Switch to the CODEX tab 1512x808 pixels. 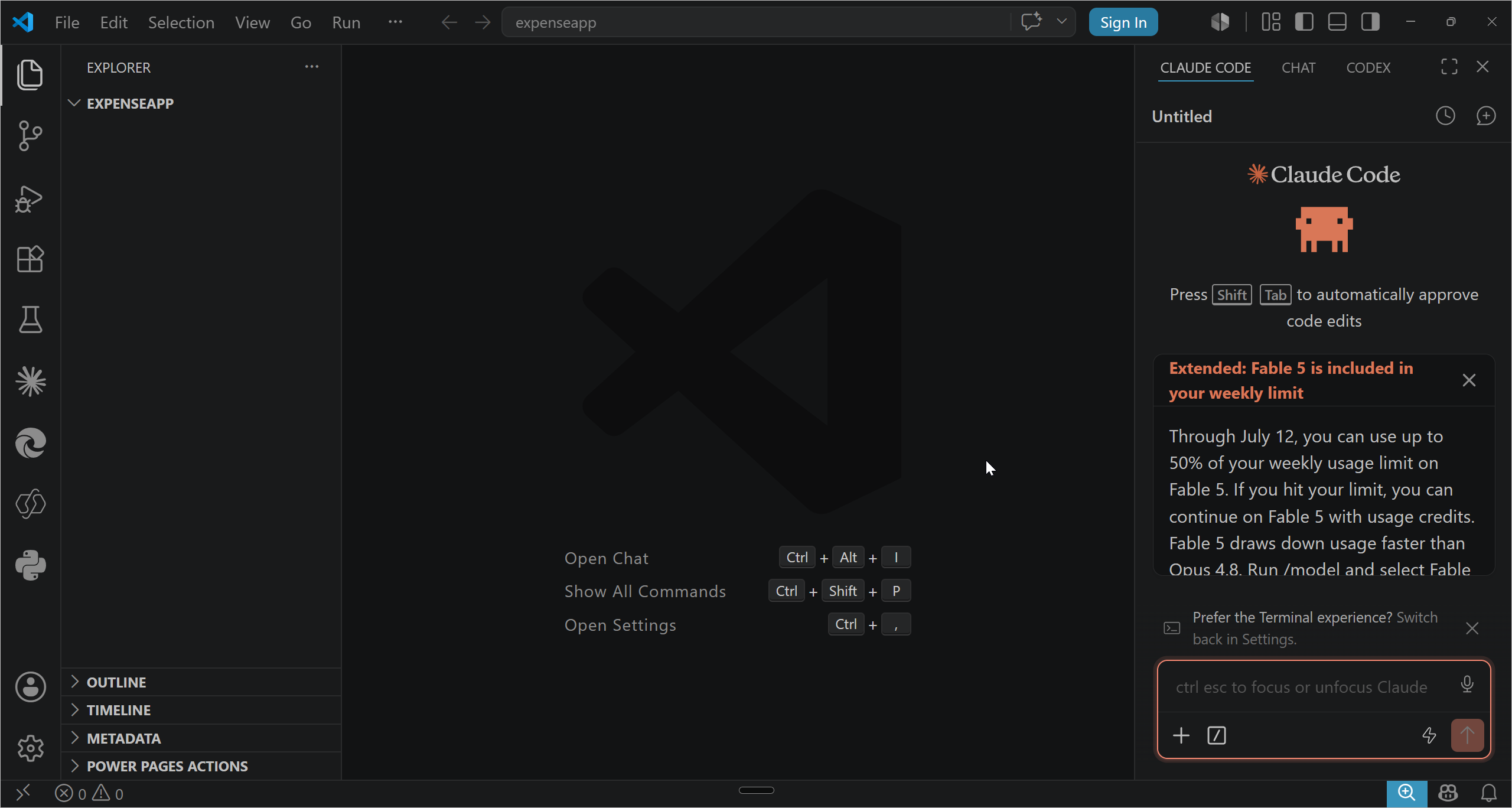click(x=1368, y=68)
